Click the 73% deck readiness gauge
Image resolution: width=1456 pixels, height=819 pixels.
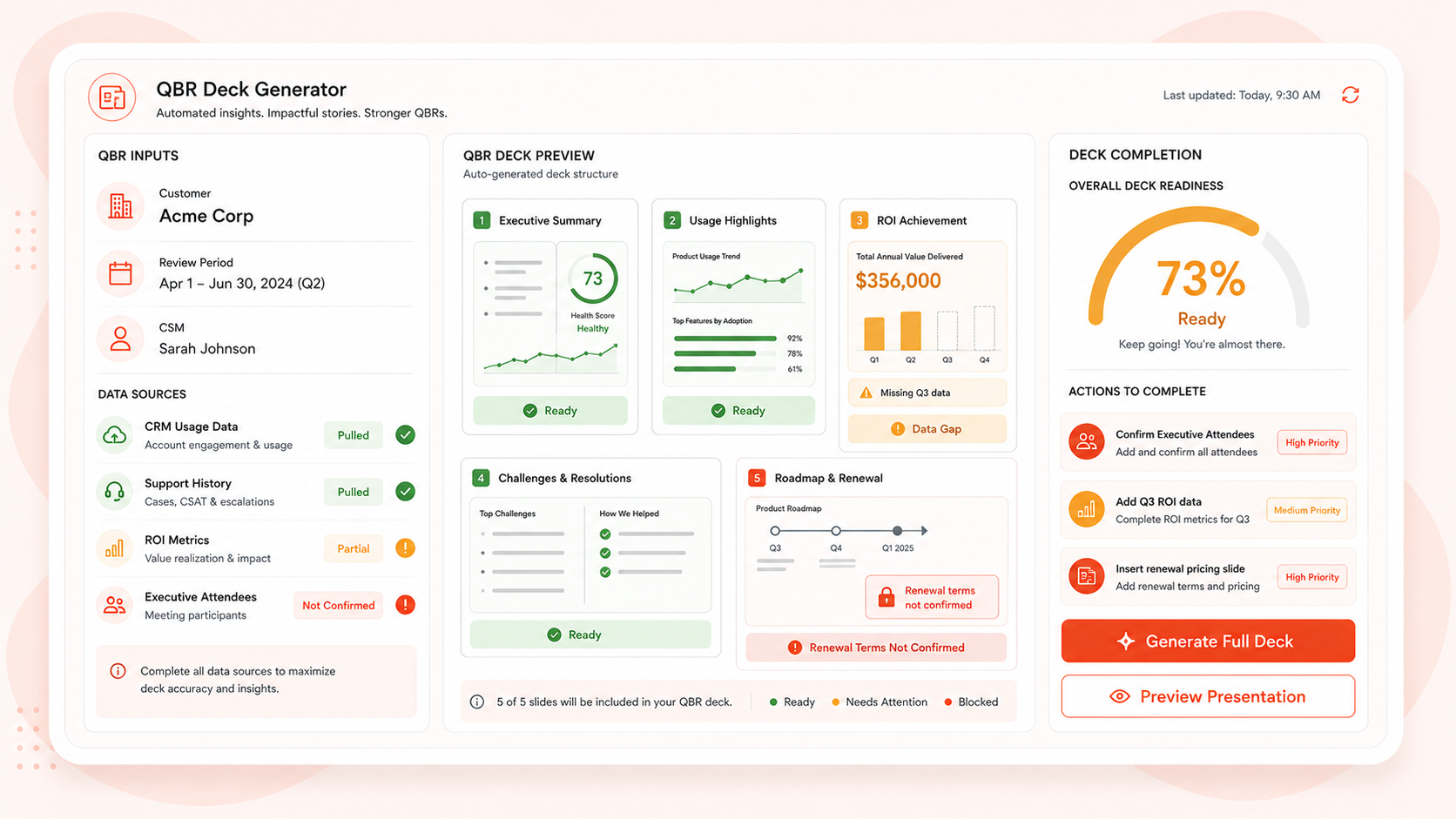[x=1200, y=270]
